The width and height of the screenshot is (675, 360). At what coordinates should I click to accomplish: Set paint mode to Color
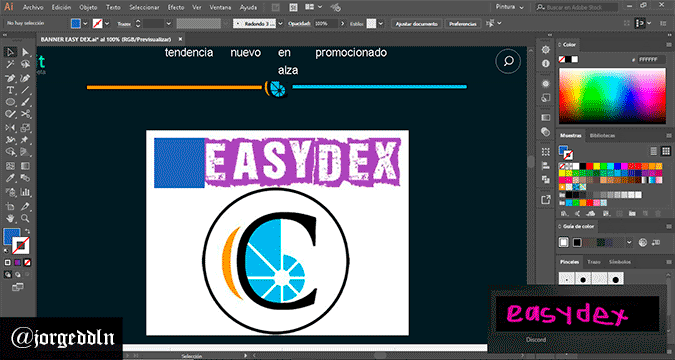(7, 262)
